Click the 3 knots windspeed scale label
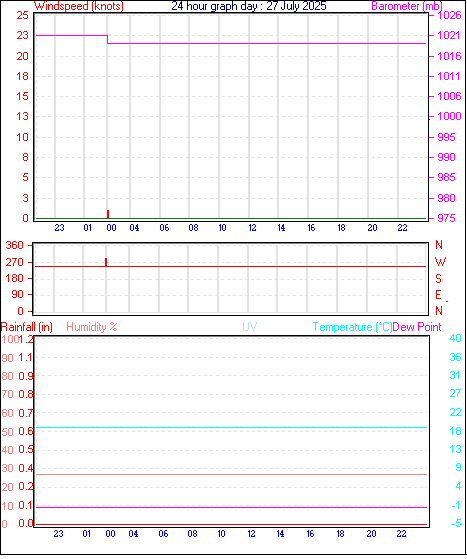The image size is (467, 559). 25,198
